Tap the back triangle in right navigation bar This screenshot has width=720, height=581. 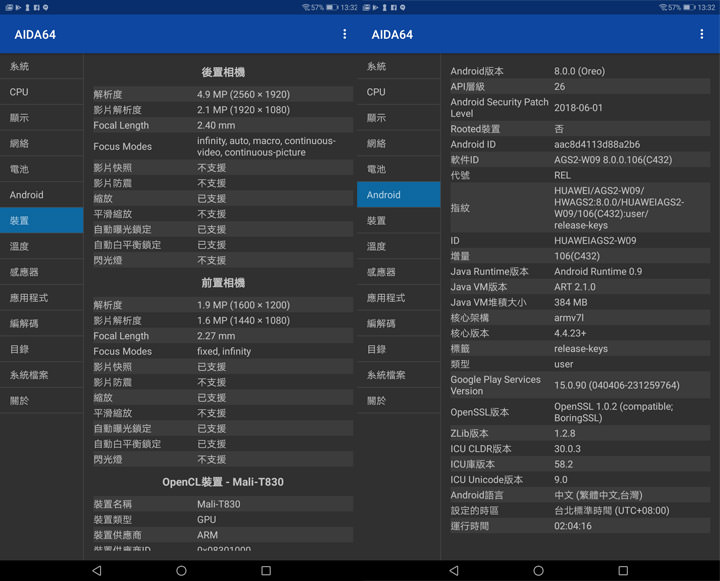pyautogui.click(x=453, y=570)
